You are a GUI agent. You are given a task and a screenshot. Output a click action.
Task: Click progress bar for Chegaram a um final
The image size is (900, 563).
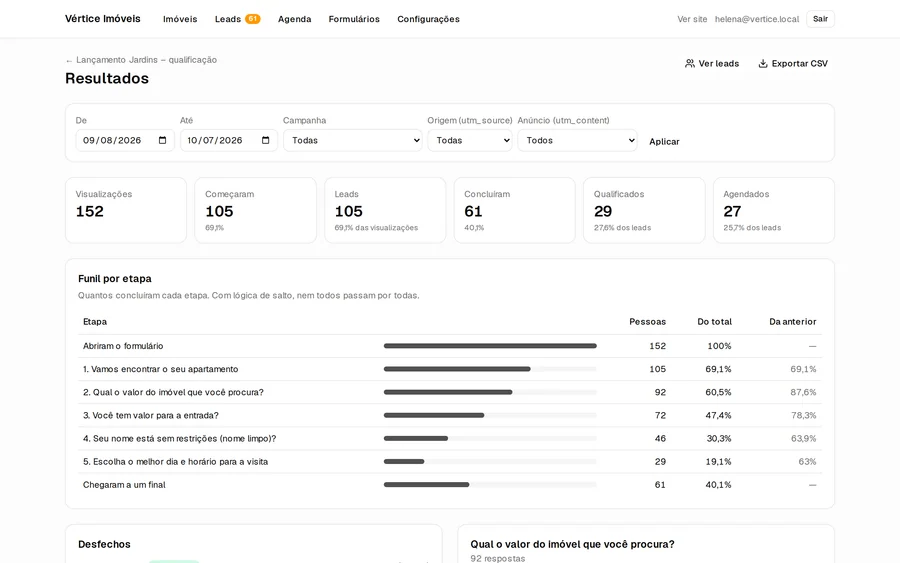490,485
